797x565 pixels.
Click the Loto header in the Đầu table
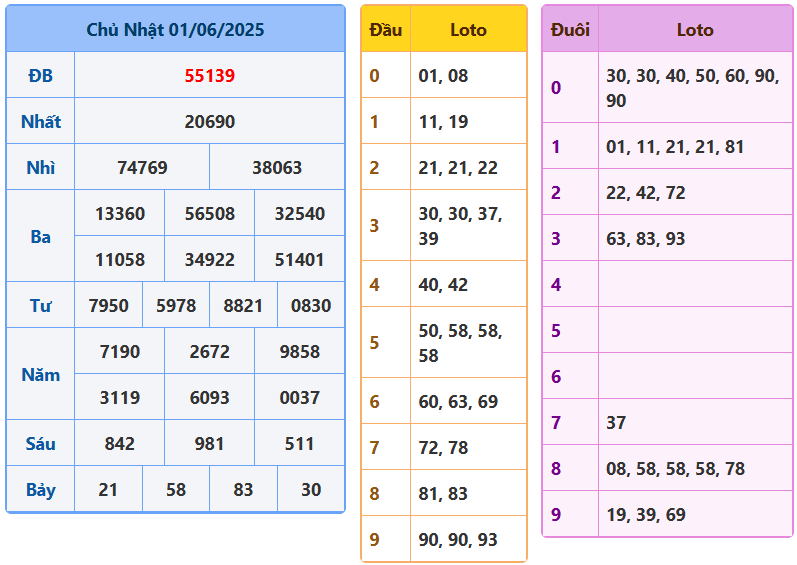tap(468, 29)
